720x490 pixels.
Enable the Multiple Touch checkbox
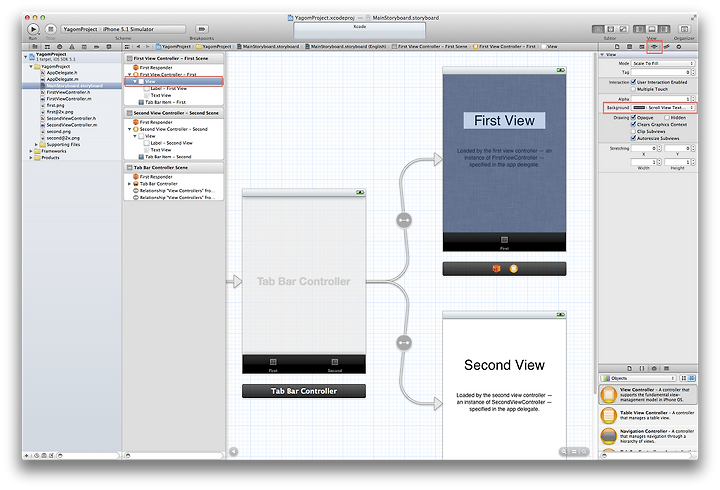[x=634, y=89]
